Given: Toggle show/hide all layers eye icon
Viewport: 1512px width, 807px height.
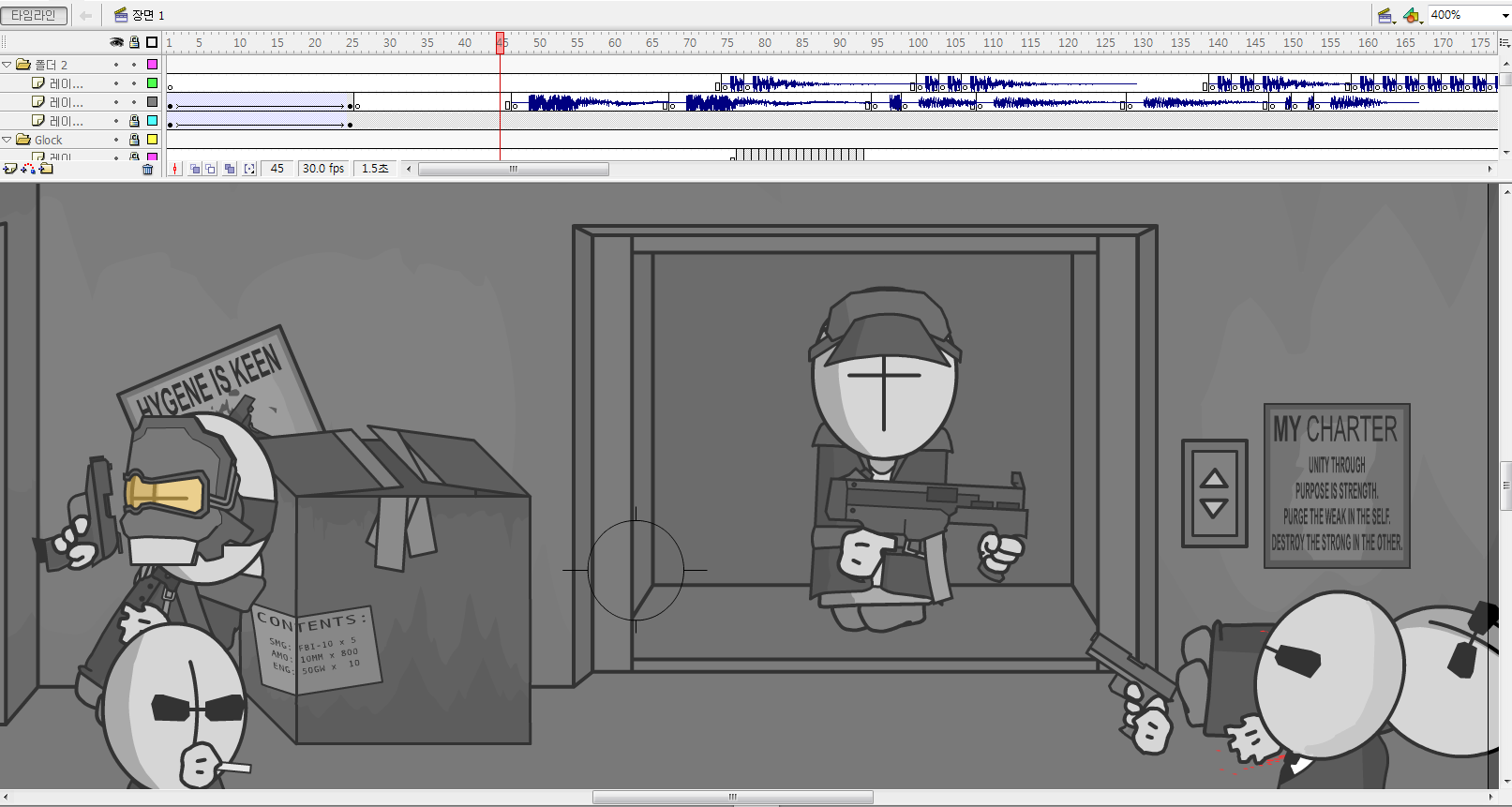Looking at the screenshot, I should (116, 42).
